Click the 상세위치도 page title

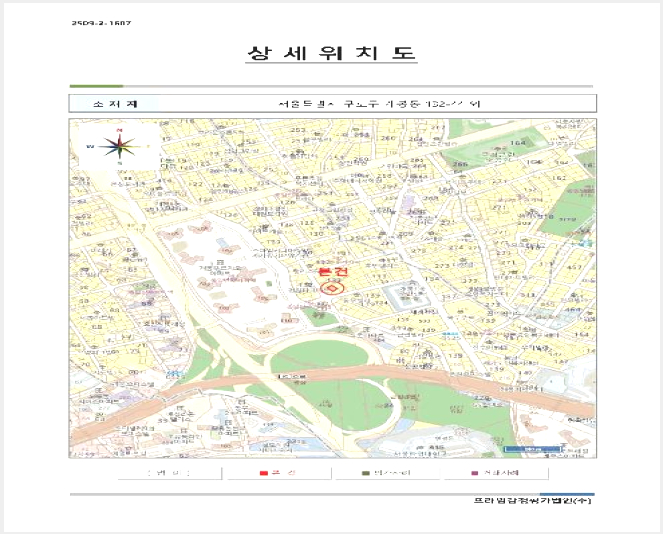click(332, 53)
